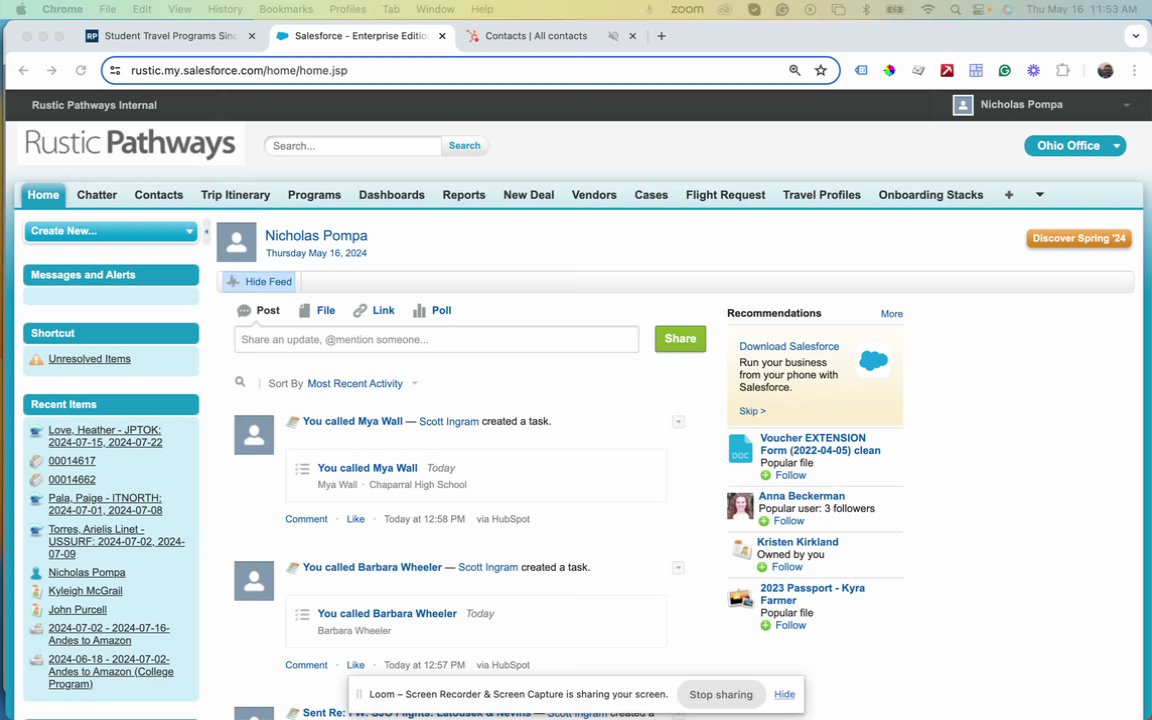The height and width of the screenshot is (720, 1152).
Task: Click macOS Spotlight search icon
Action: 954,10
